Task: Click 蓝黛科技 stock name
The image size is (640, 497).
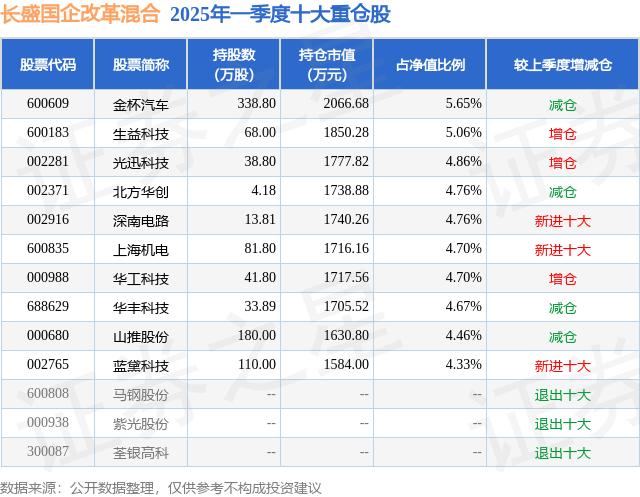Action: tap(141, 366)
